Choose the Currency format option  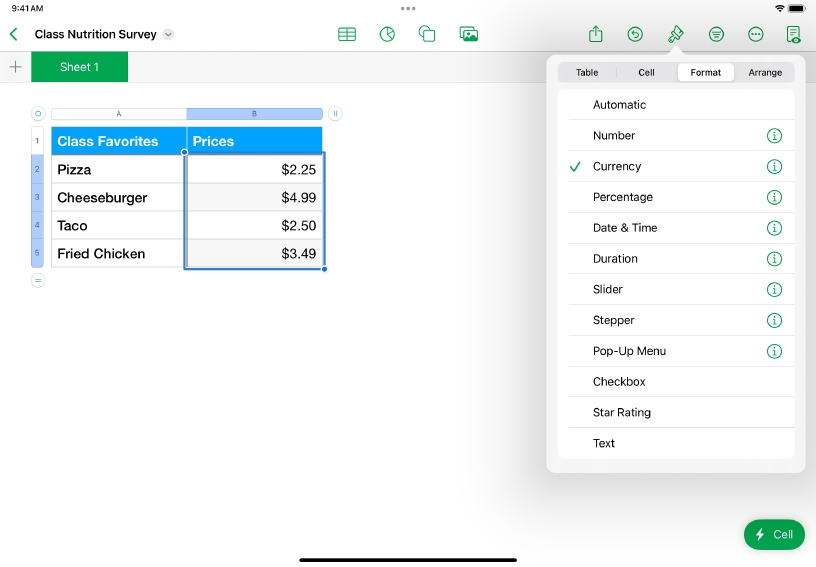617,167
